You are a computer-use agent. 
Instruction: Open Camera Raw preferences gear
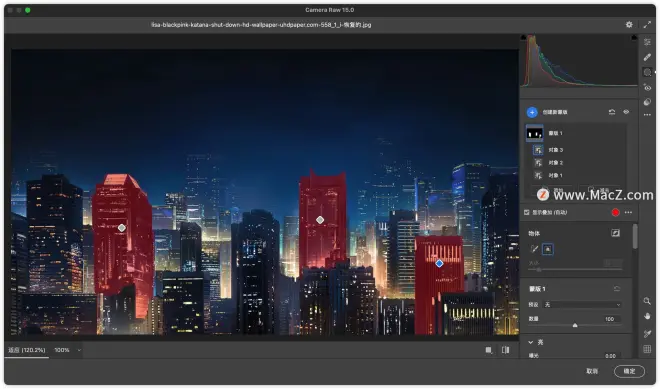coord(629,25)
